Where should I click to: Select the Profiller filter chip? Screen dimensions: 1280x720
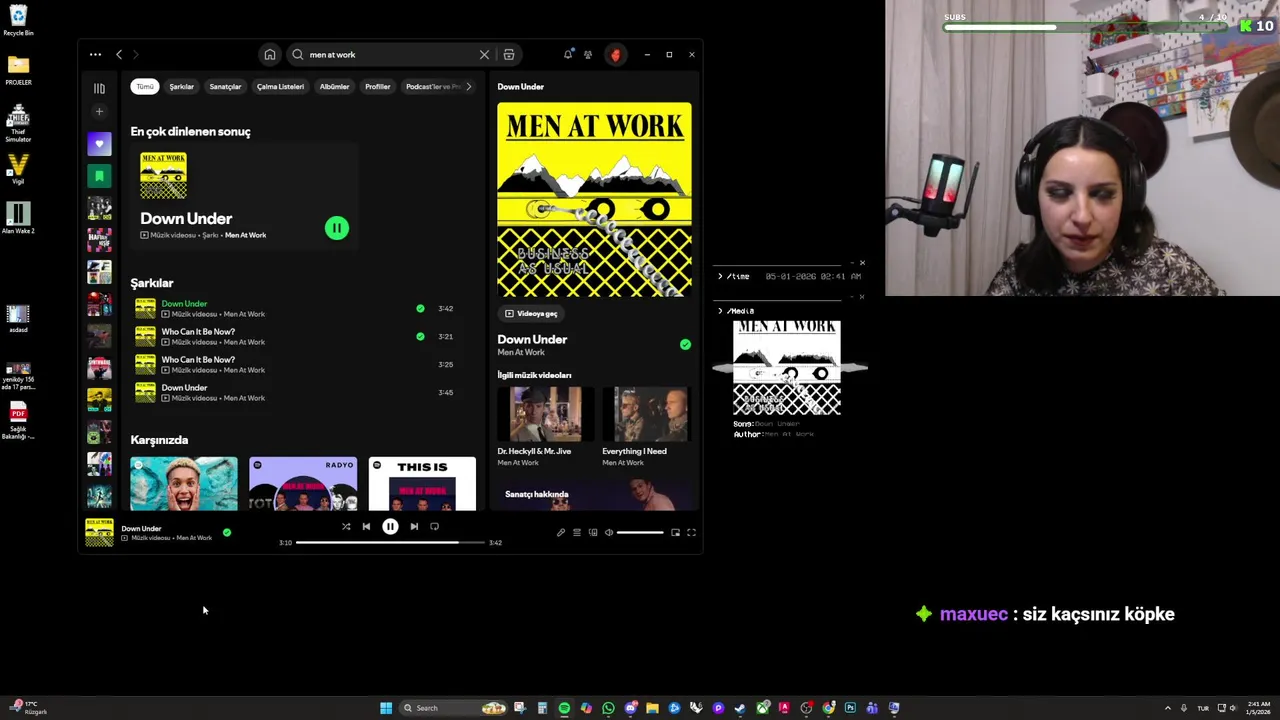coord(378,86)
